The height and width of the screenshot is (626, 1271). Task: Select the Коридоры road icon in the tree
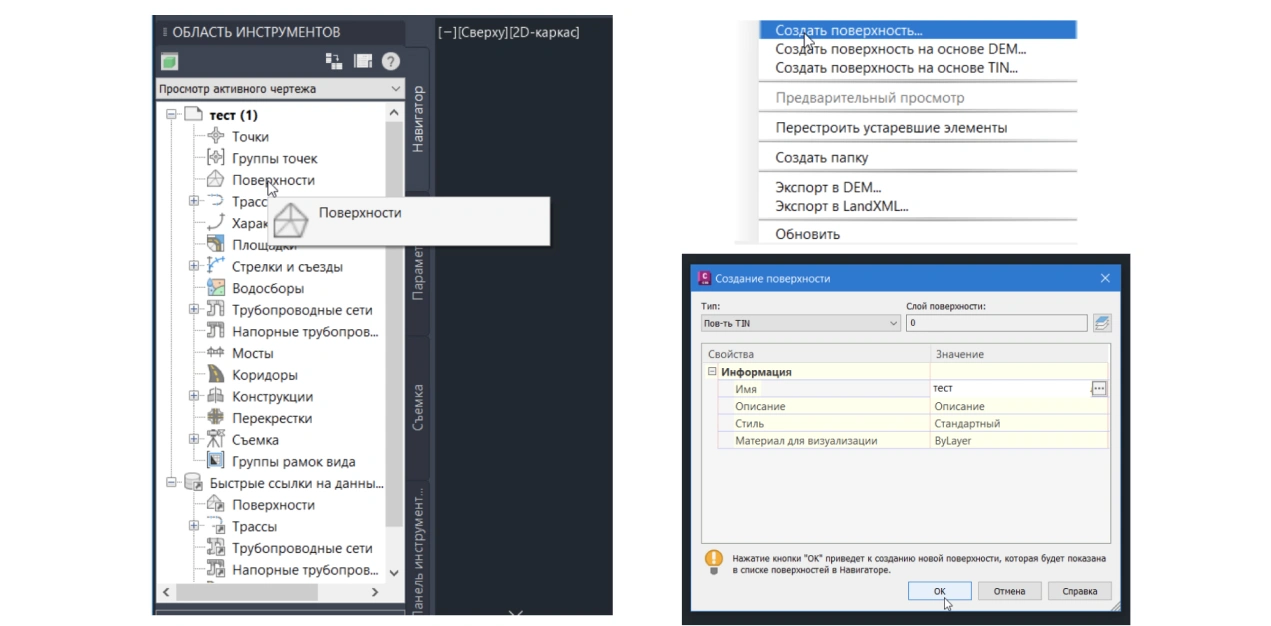[215, 375]
